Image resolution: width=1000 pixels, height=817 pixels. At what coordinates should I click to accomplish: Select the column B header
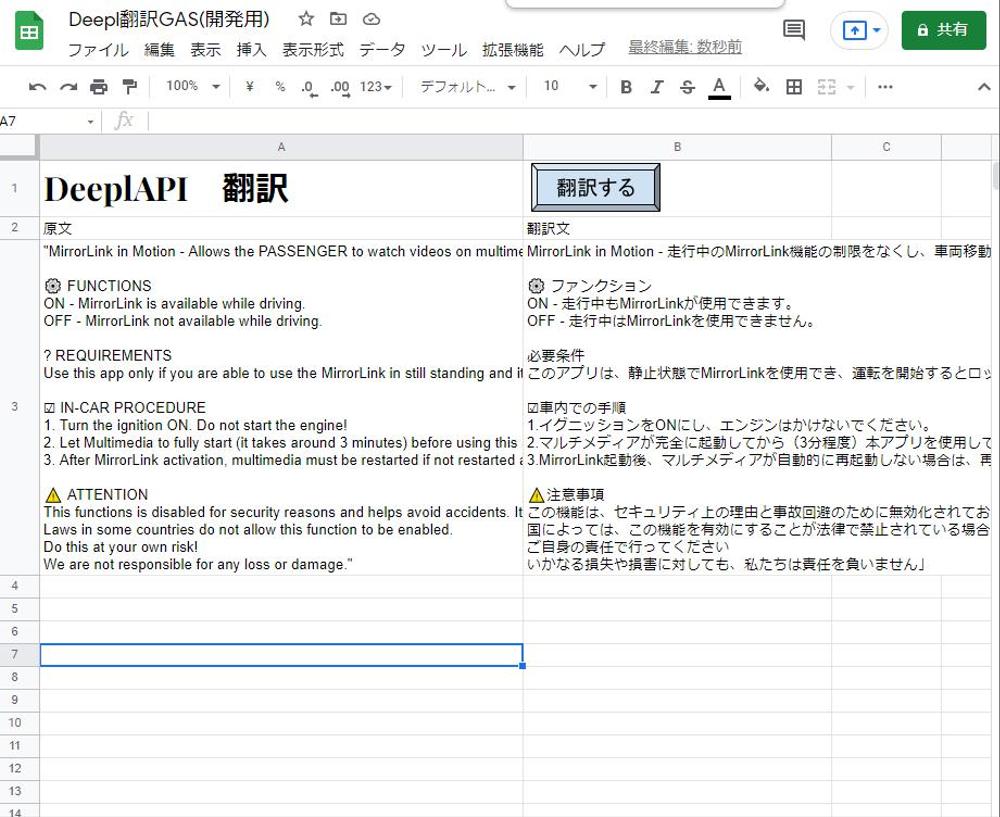click(x=677, y=147)
